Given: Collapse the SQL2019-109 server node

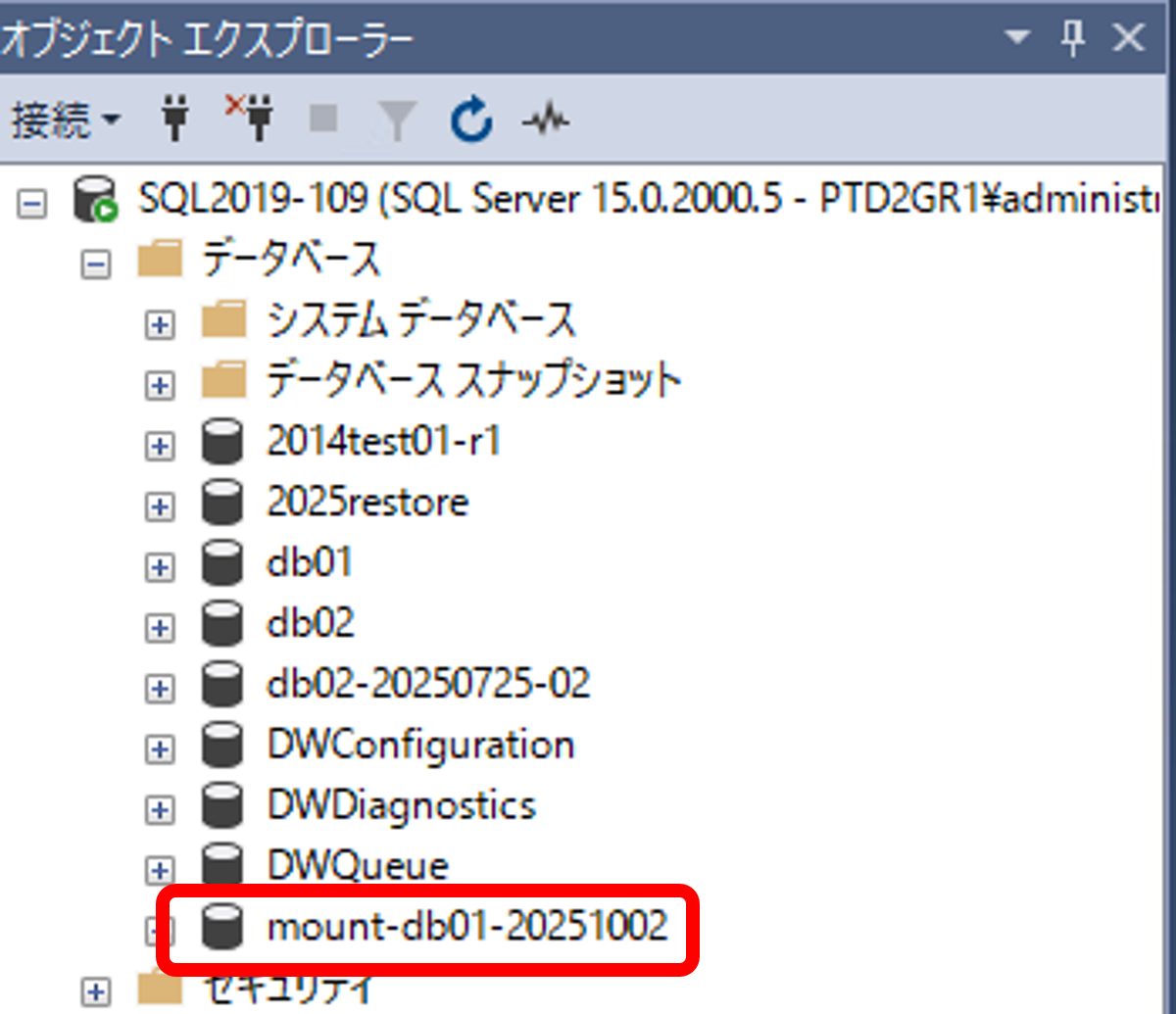Looking at the screenshot, I should click(x=32, y=205).
